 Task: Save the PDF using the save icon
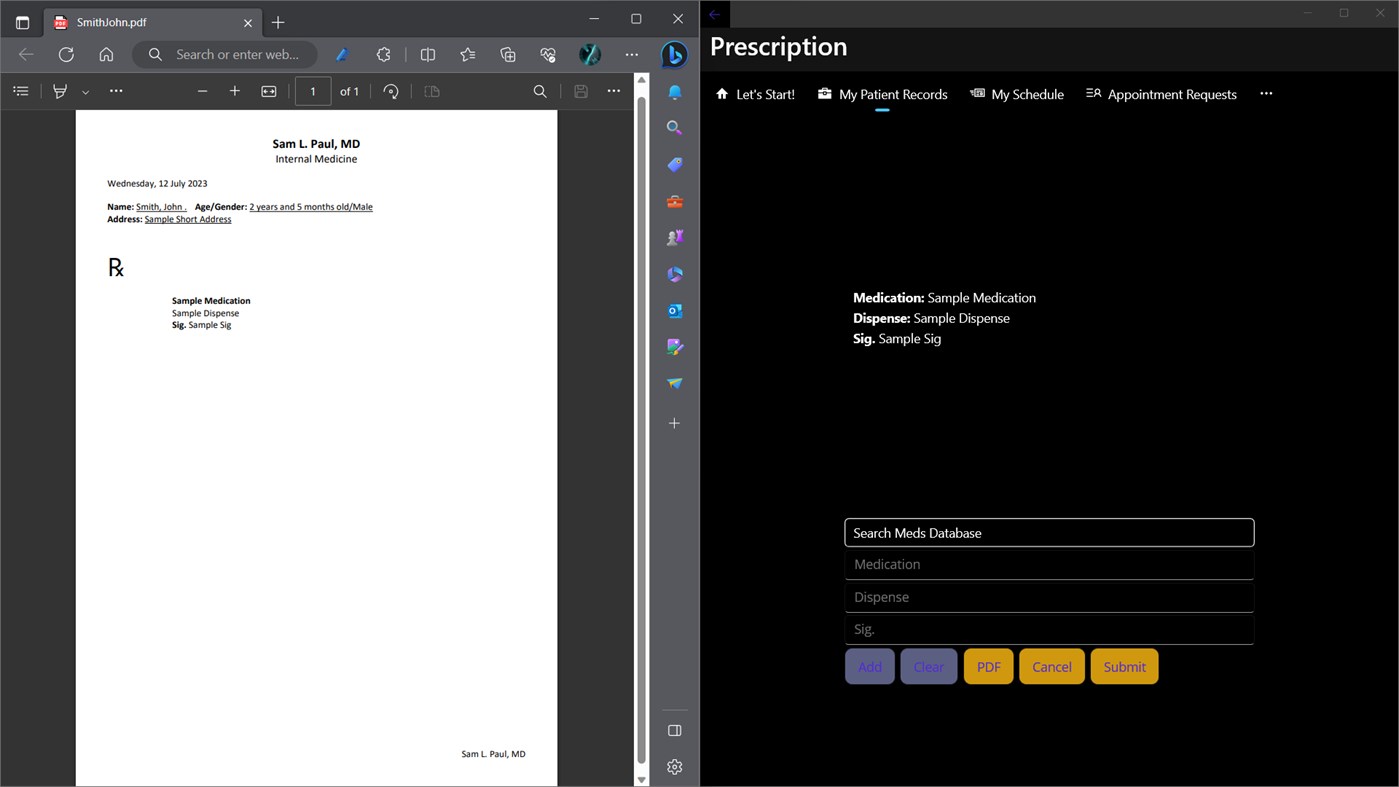(580, 91)
